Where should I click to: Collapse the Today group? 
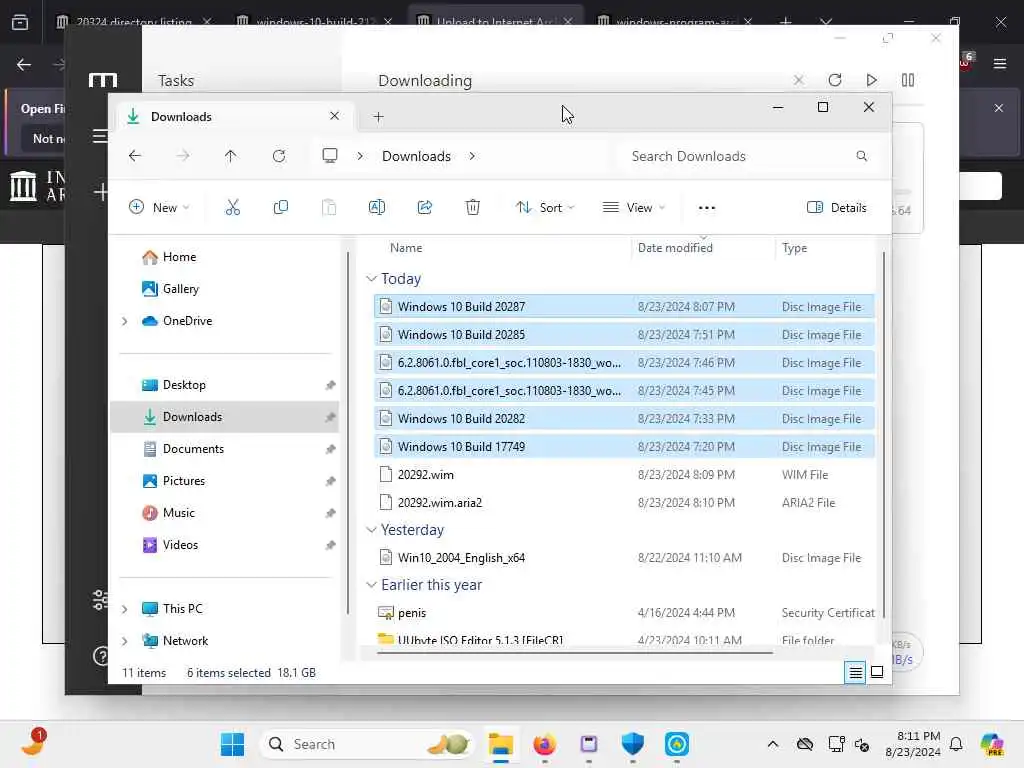[x=372, y=279]
